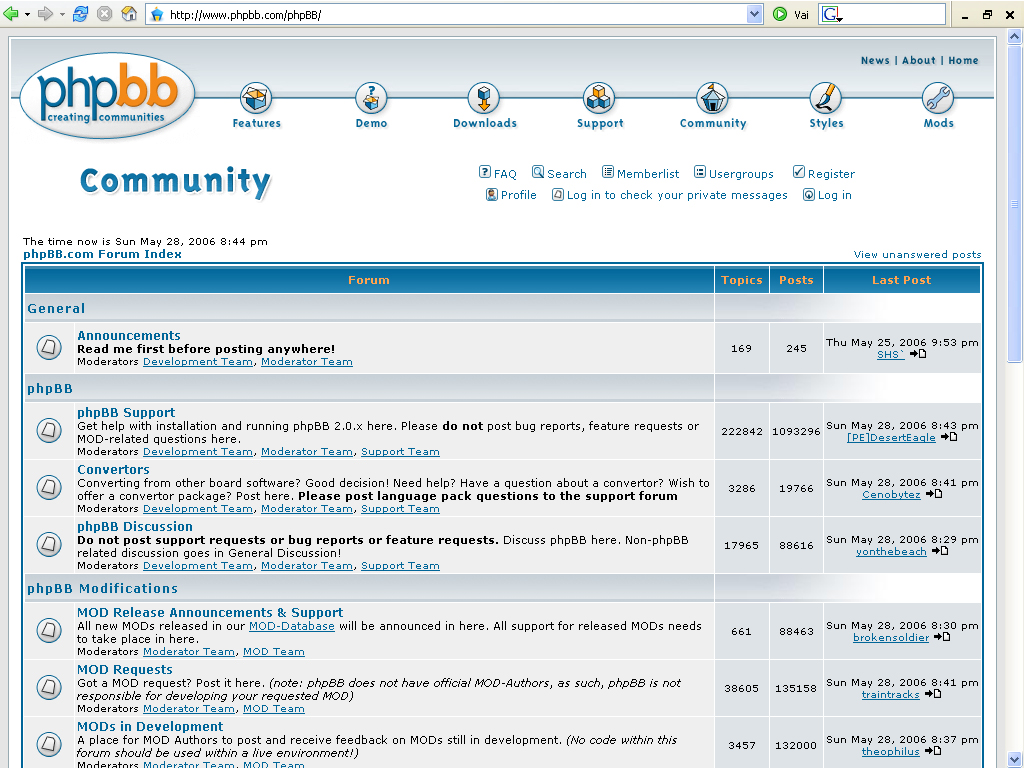Open the address bar history dropdown
The height and width of the screenshot is (768, 1024).
click(753, 13)
